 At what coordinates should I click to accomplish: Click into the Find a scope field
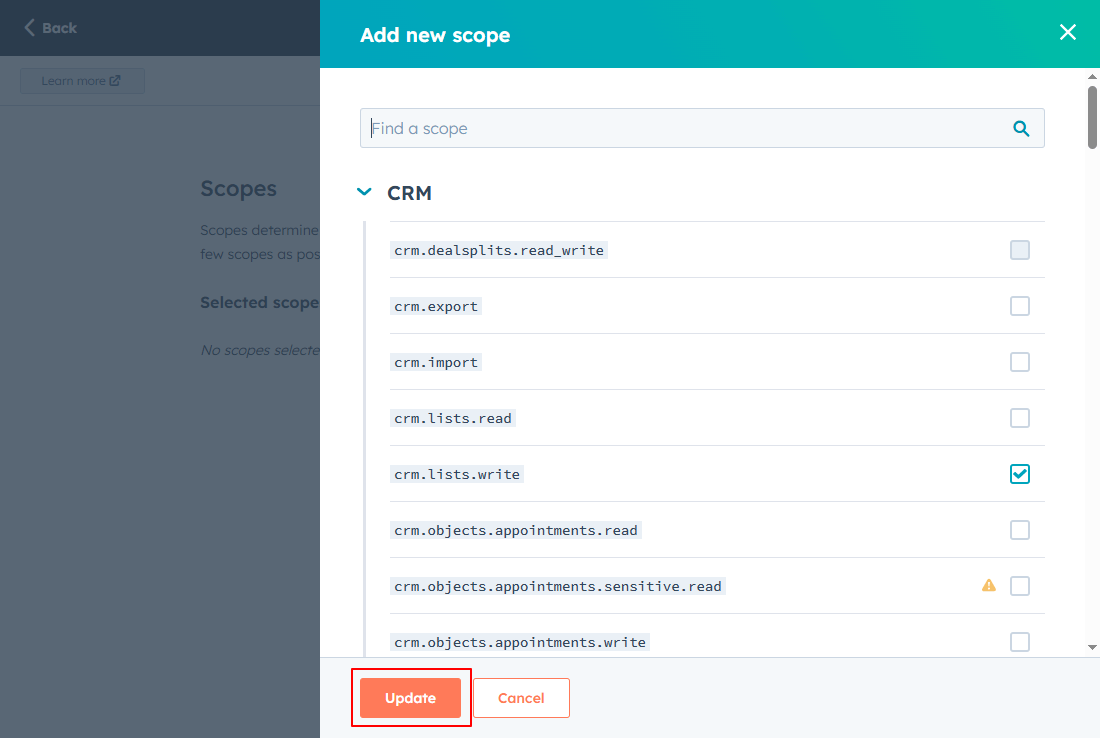702,128
